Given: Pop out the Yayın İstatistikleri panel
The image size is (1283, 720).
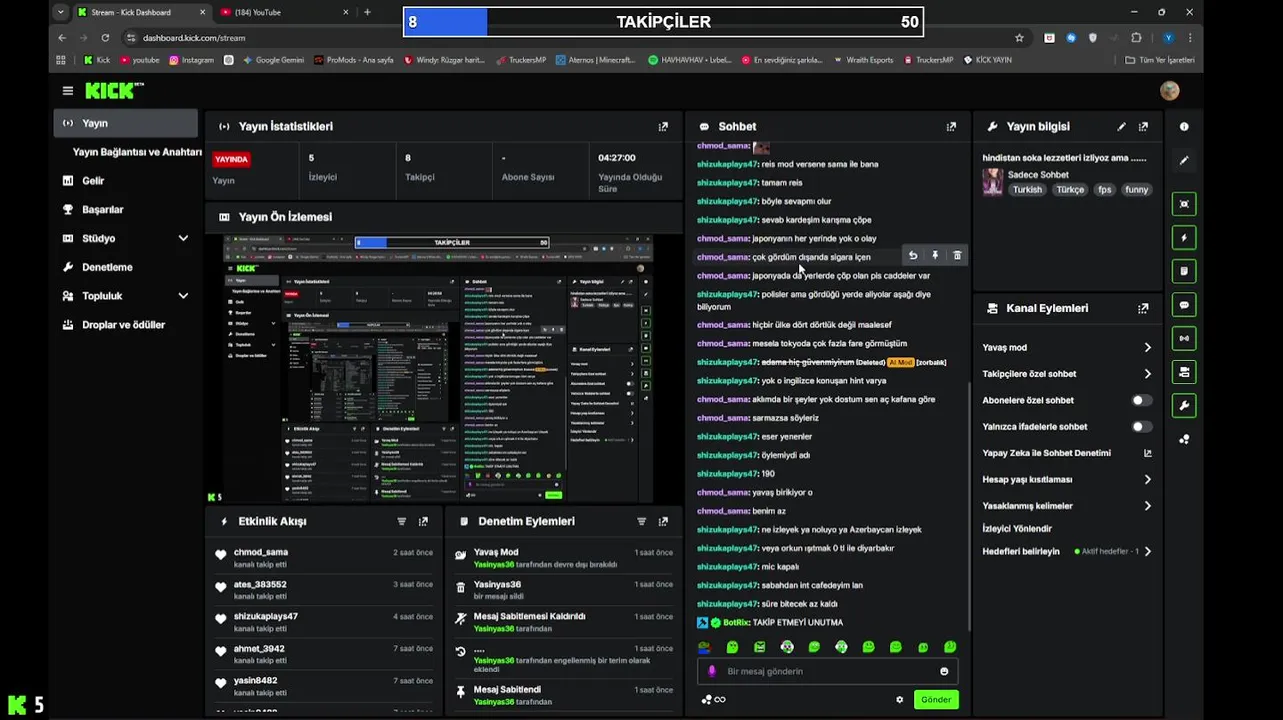Looking at the screenshot, I should (x=663, y=127).
